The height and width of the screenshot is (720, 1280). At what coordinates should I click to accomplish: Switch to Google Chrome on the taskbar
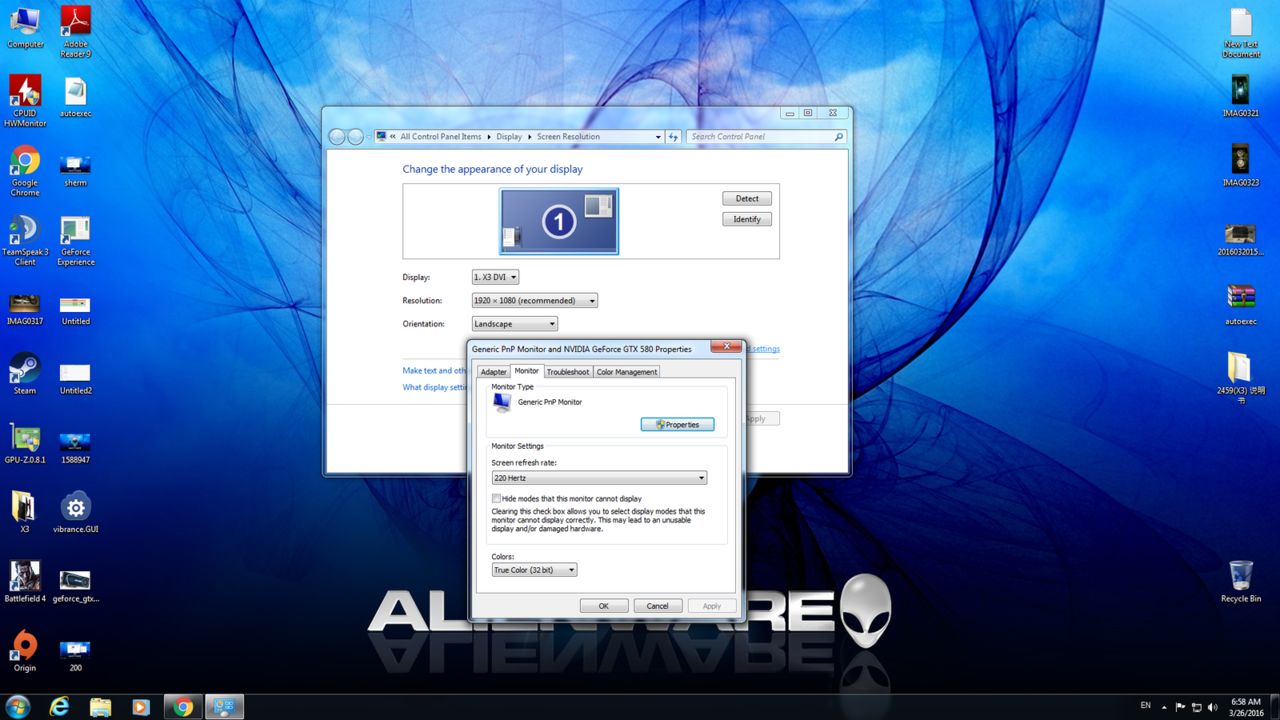183,707
